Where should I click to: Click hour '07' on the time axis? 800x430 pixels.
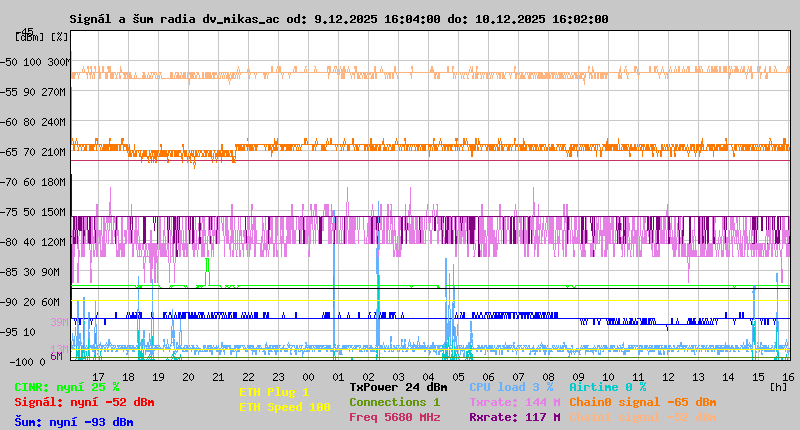point(518,377)
